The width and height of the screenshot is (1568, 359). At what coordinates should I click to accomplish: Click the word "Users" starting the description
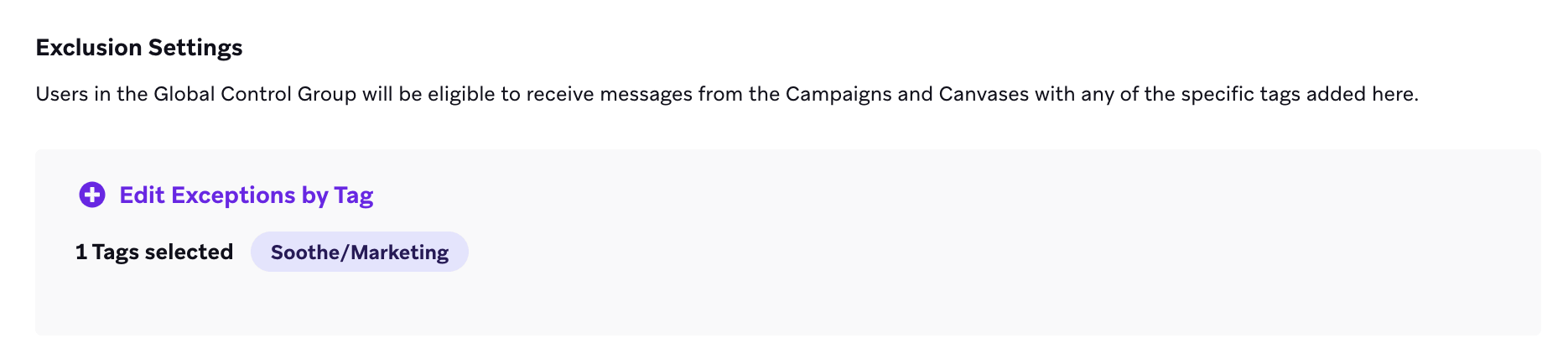61,94
